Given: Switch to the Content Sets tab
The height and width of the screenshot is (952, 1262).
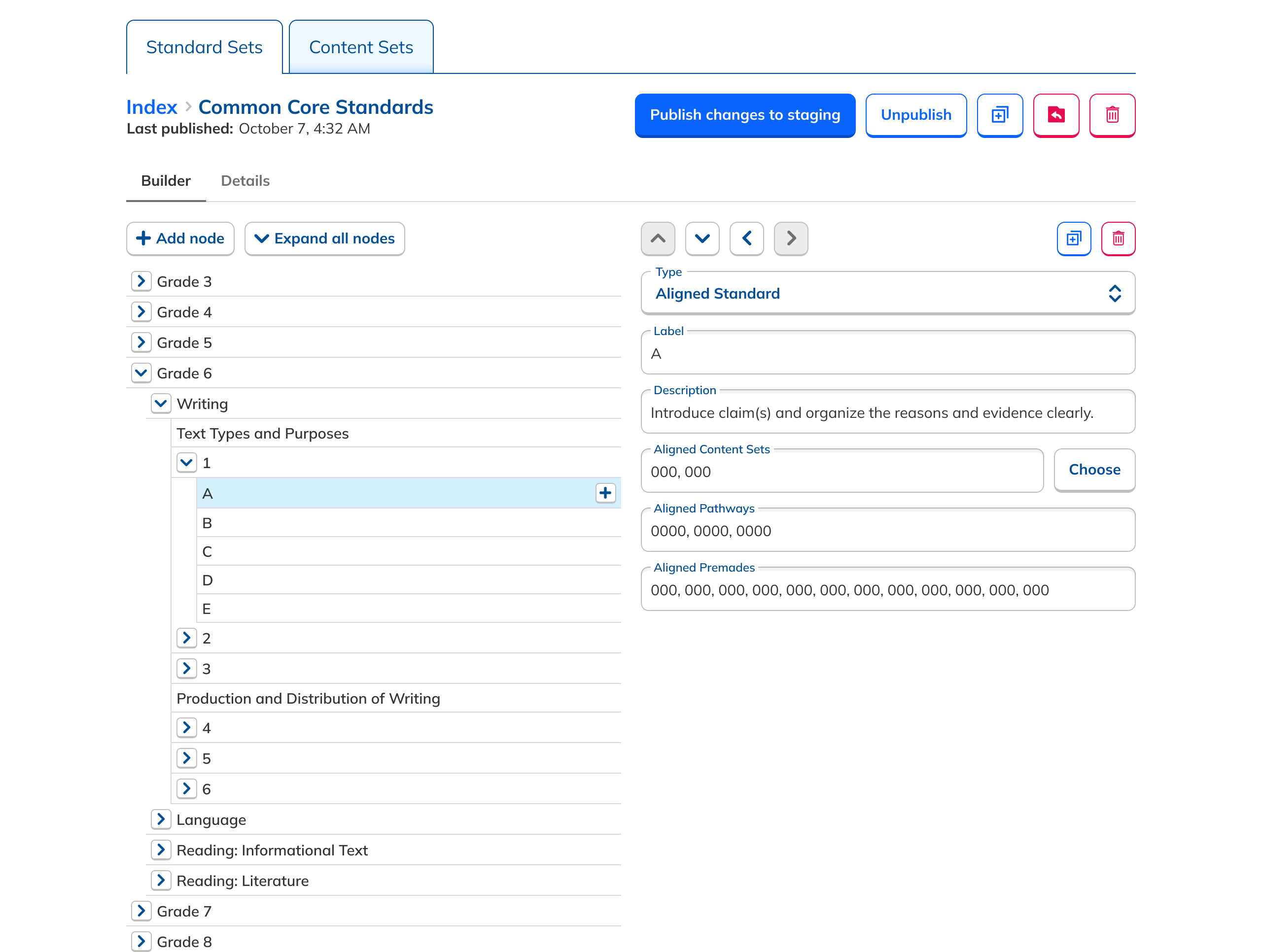Looking at the screenshot, I should 360,47.
